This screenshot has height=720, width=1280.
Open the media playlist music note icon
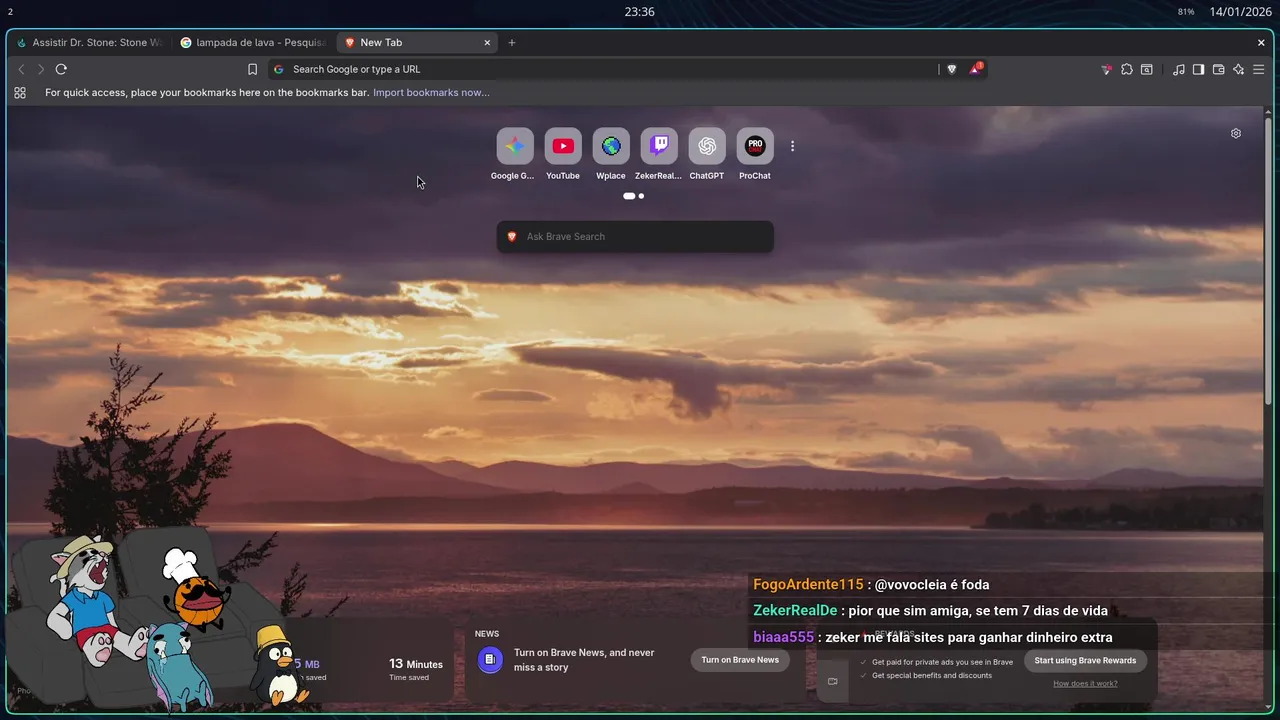click(1179, 69)
